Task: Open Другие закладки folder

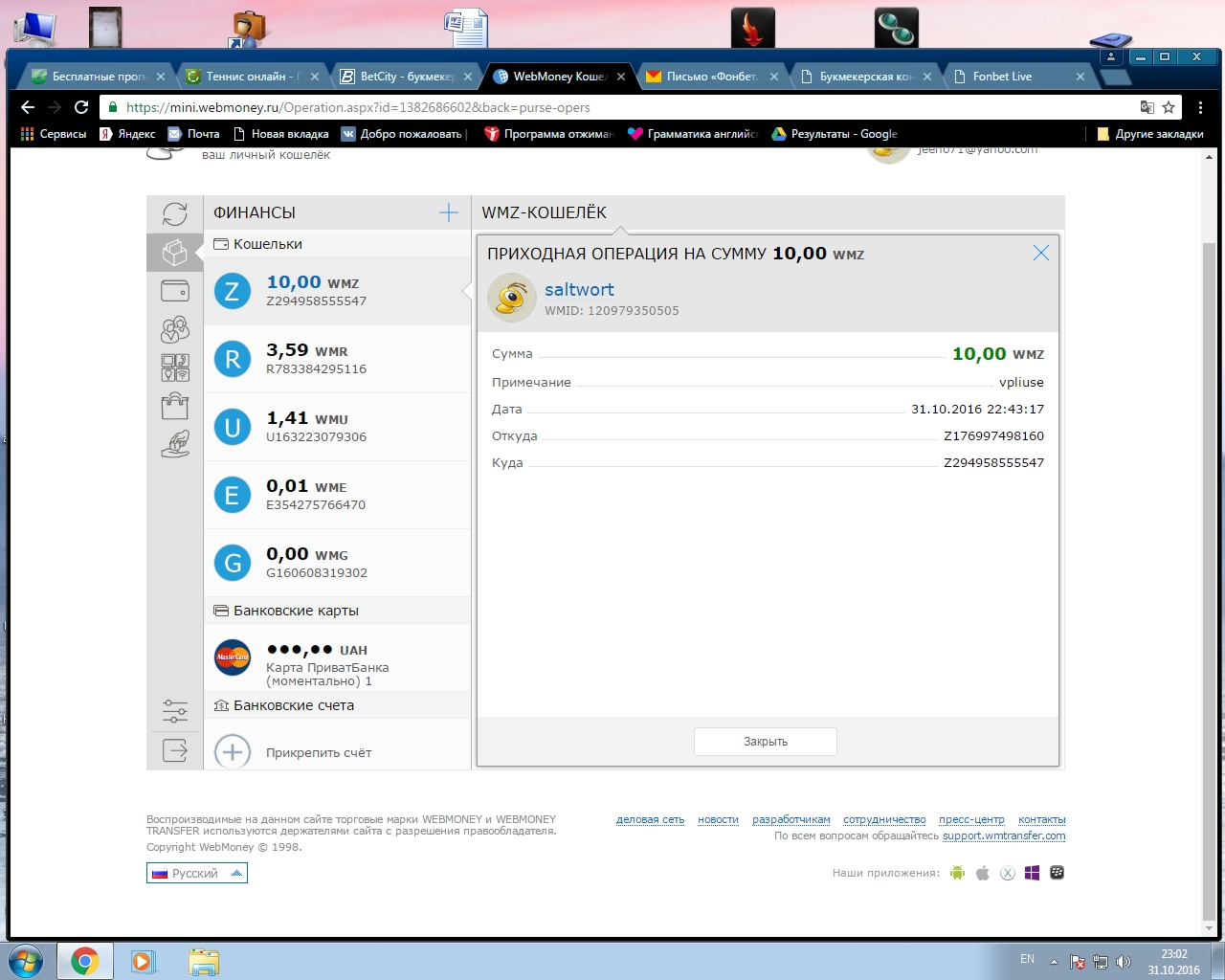Action: 1149,134
